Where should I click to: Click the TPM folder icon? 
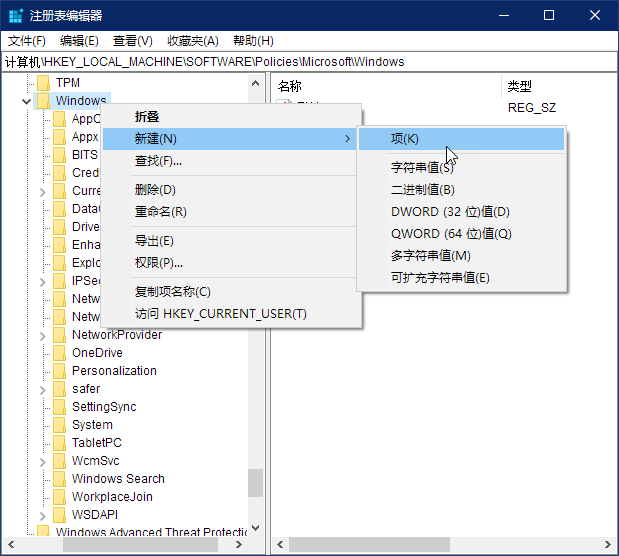[43, 83]
